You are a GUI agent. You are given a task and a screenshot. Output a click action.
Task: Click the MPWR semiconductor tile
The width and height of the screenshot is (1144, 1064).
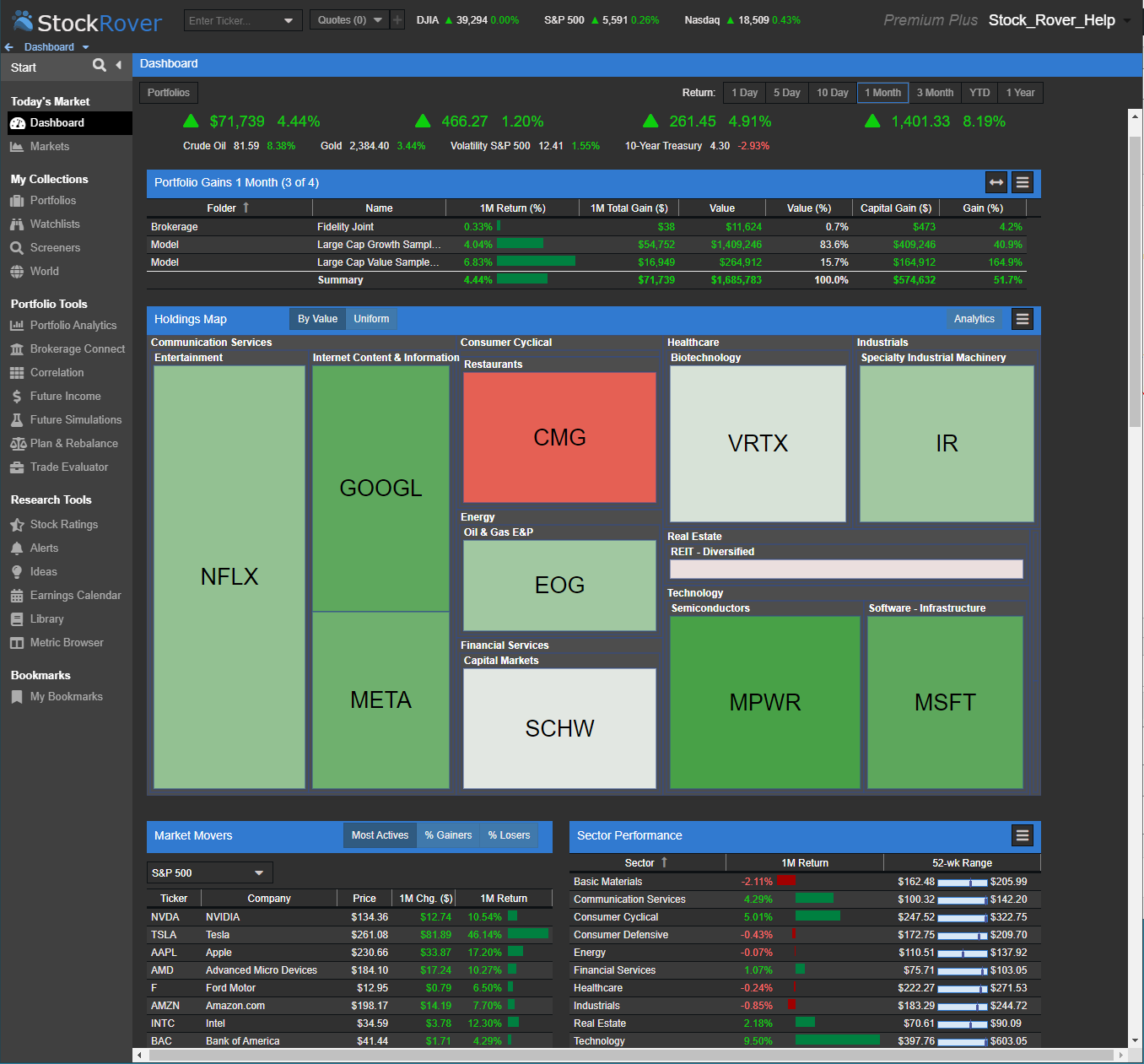pyautogui.click(x=765, y=702)
